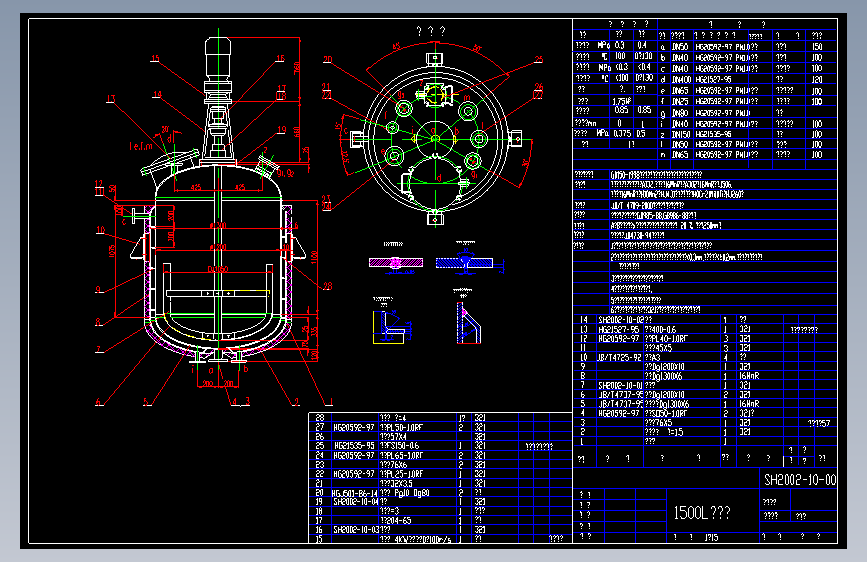Click the 760 height dimension
The image size is (867, 562).
tap(297, 69)
